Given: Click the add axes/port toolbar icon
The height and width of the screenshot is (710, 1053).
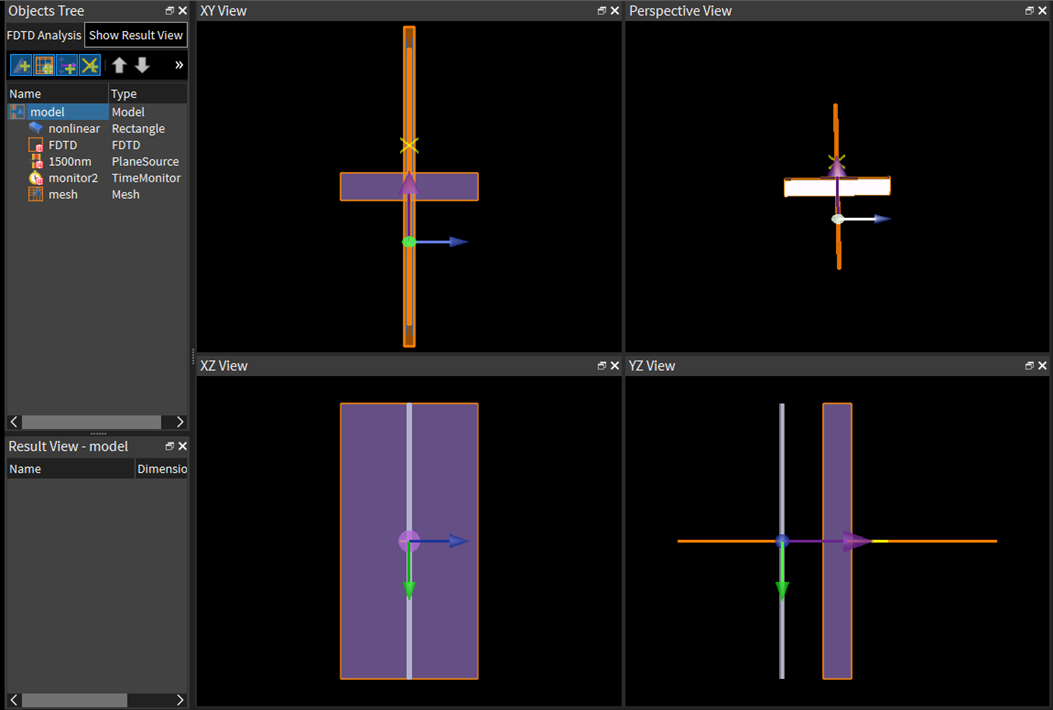Looking at the screenshot, I should pyautogui.click(x=67, y=65).
